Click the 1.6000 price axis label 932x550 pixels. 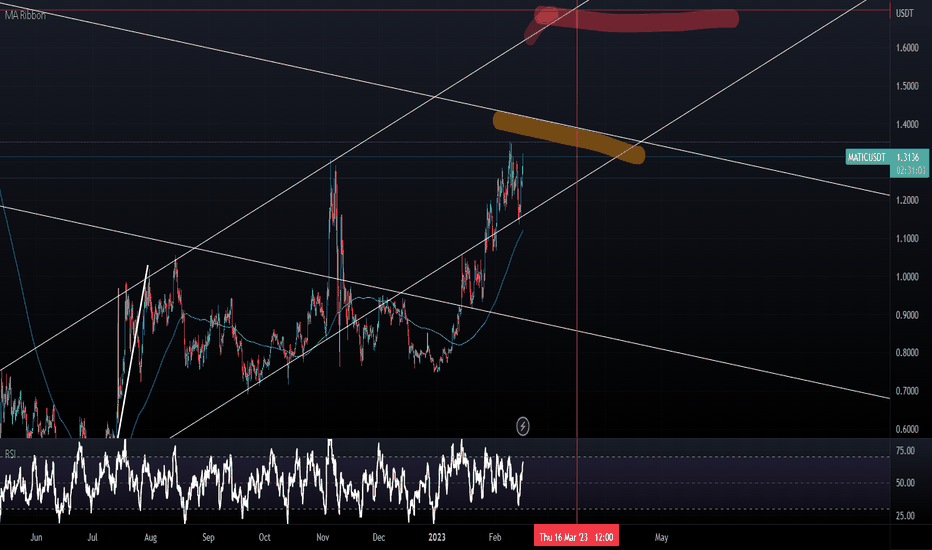[x=908, y=48]
